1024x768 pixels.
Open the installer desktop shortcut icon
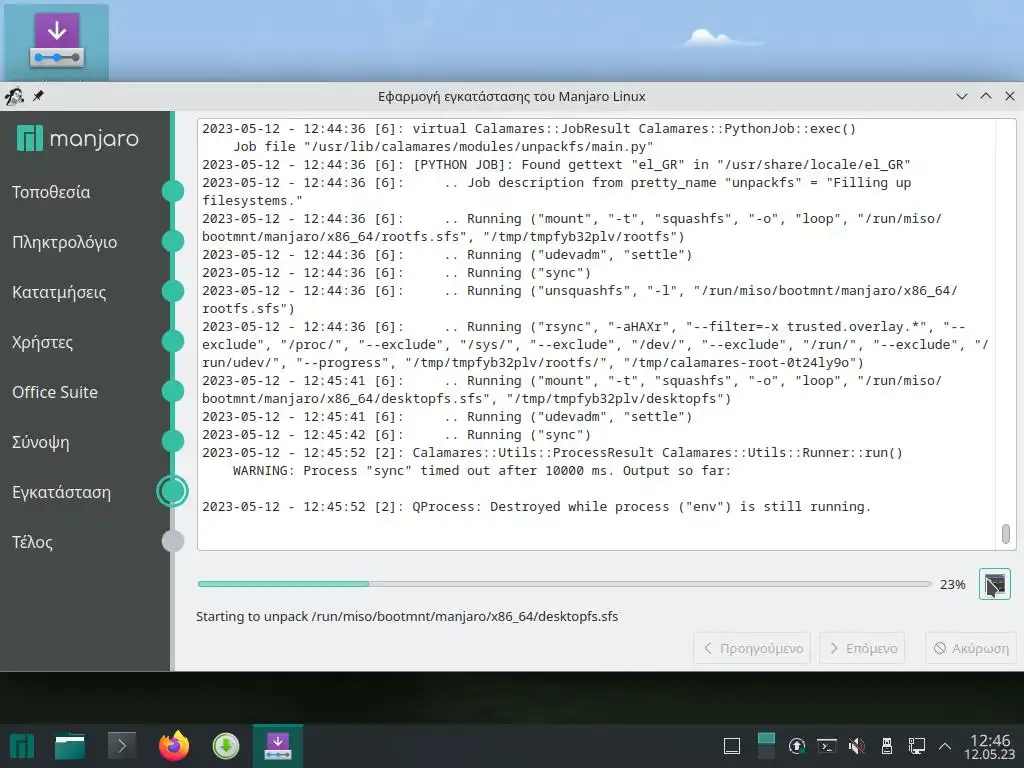(56, 42)
